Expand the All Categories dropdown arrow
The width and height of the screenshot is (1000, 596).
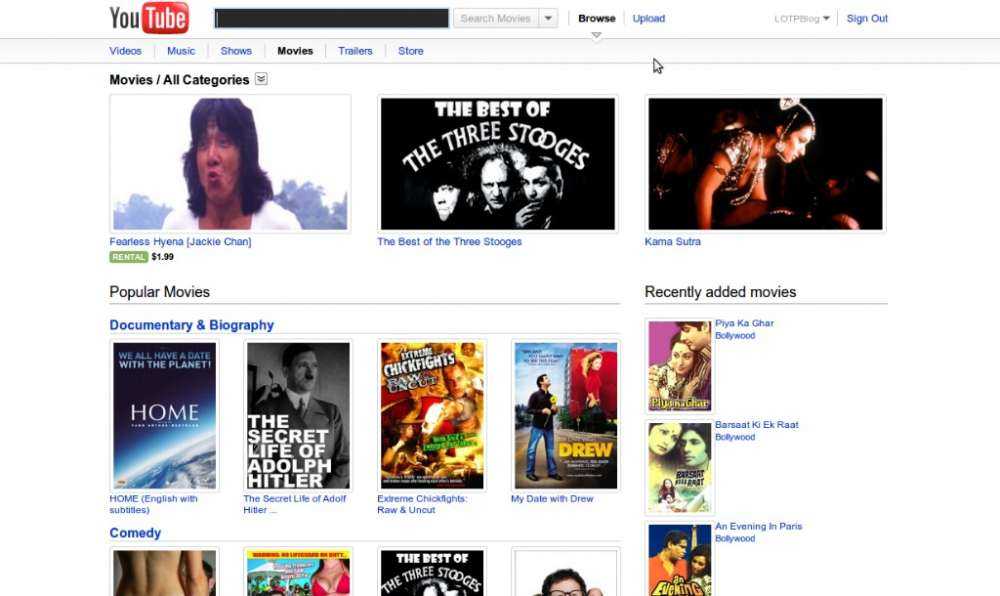click(x=261, y=79)
